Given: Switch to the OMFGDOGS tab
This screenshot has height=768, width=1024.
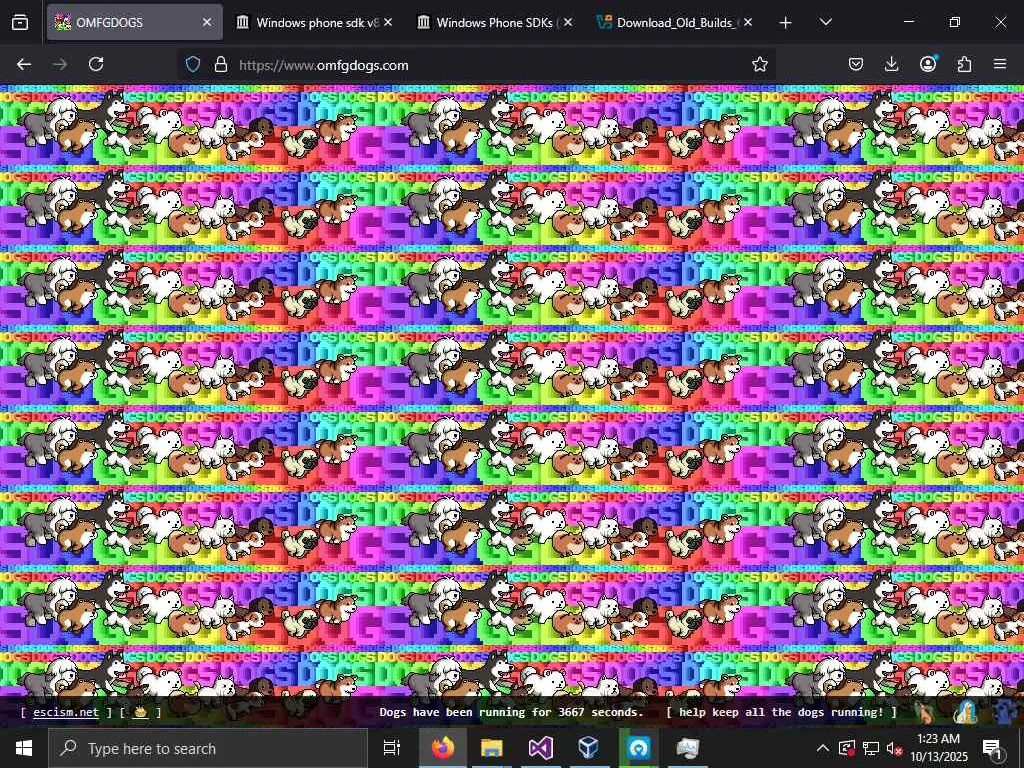Looking at the screenshot, I should pyautogui.click(x=135, y=22).
